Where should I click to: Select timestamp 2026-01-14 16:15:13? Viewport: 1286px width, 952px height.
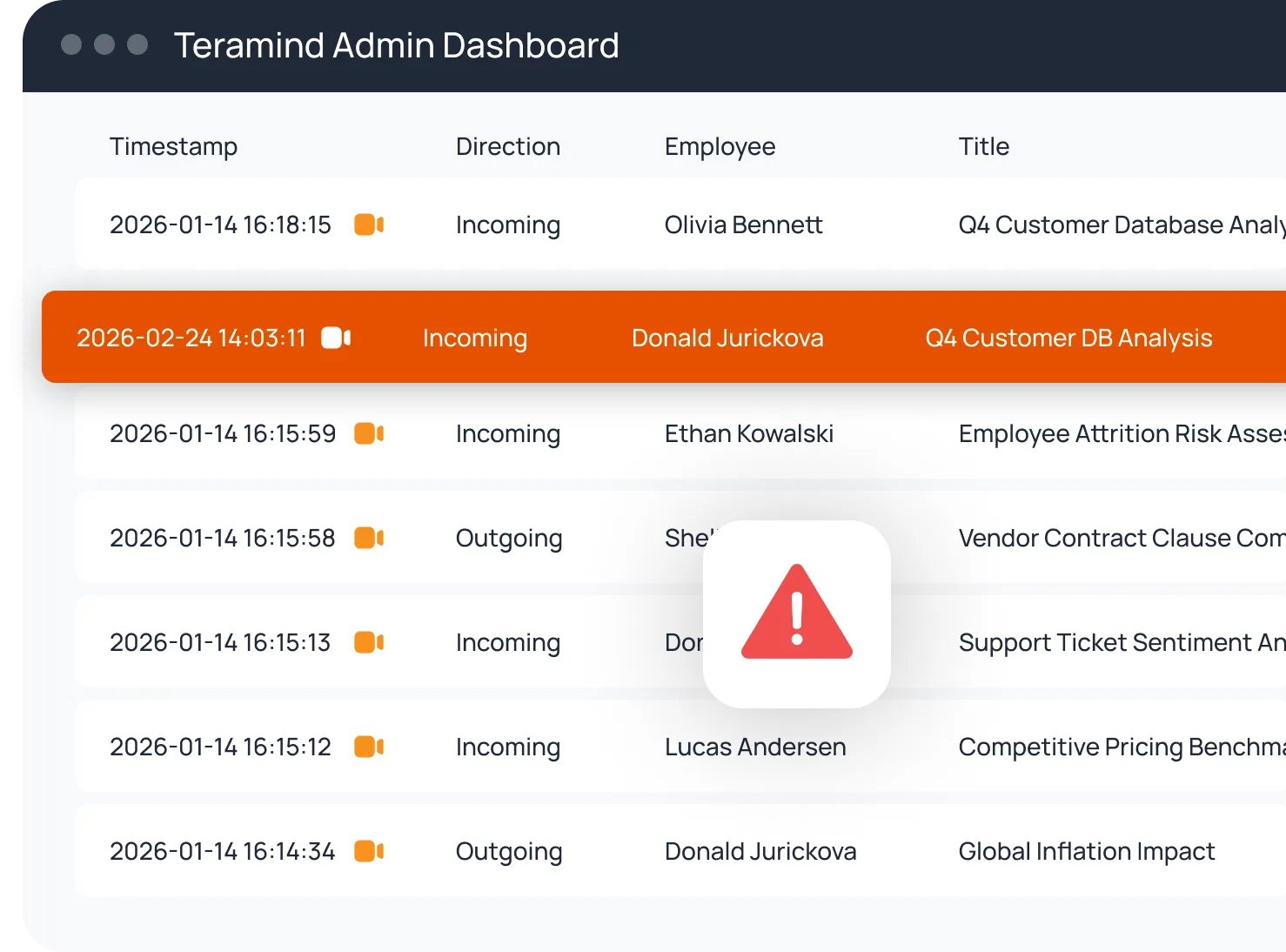click(220, 642)
